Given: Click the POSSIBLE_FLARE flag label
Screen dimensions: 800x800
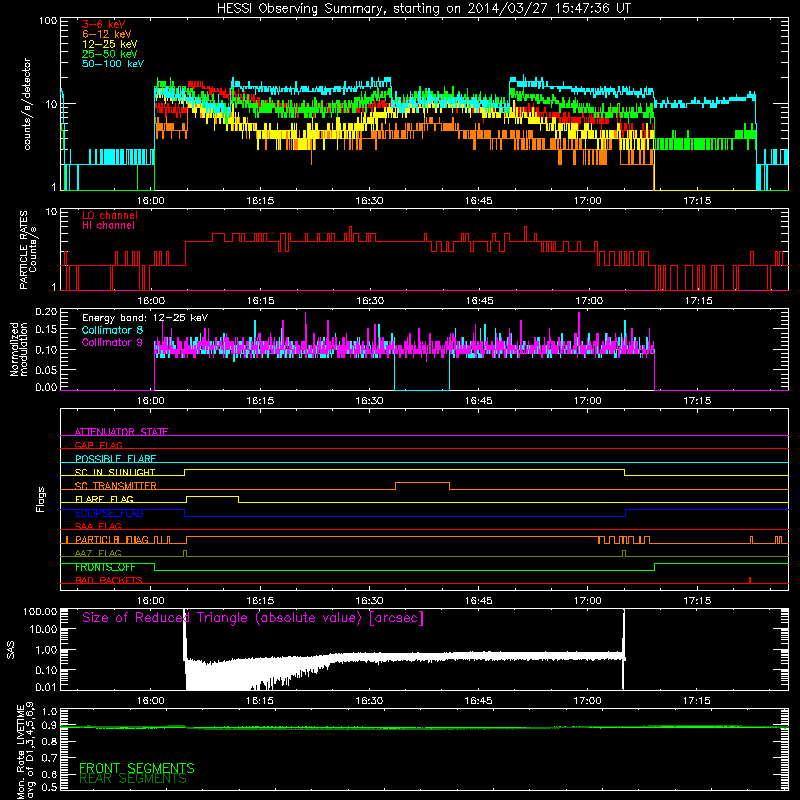Looking at the screenshot, I should pyautogui.click(x=115, y=458).
